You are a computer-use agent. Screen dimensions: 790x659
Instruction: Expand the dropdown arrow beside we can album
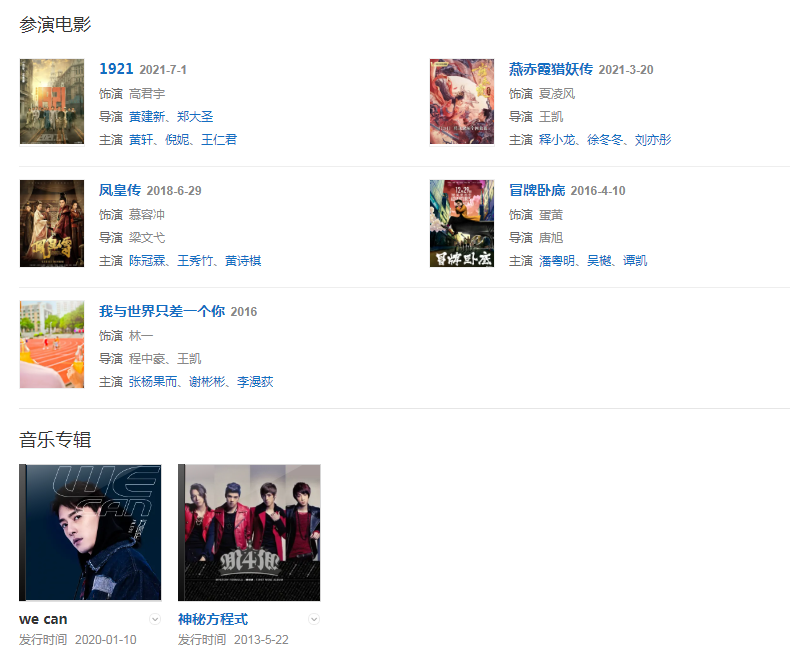[x=155, y=619]
